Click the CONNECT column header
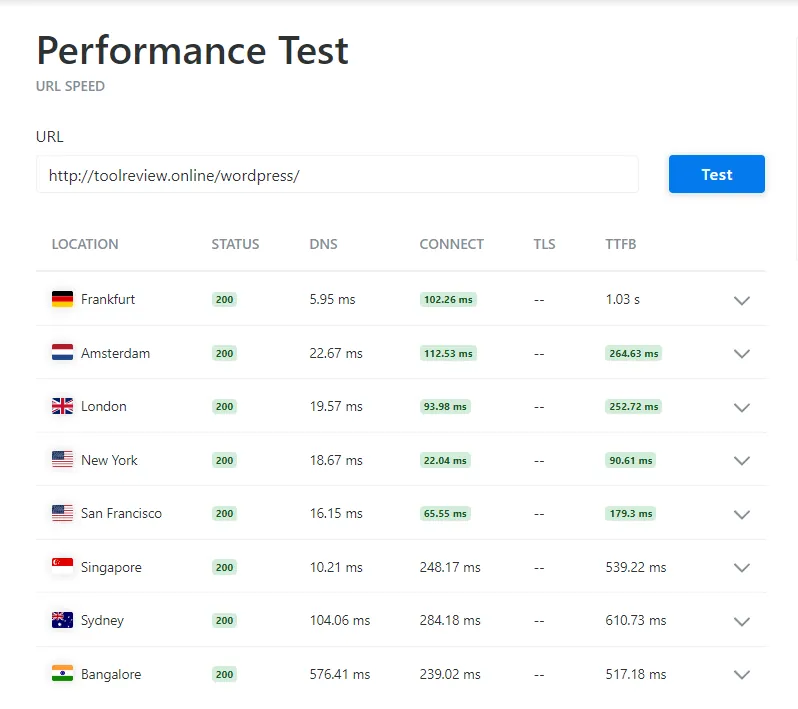The height and width of the screenshot is (709, 798). click(x=451, y=244)
